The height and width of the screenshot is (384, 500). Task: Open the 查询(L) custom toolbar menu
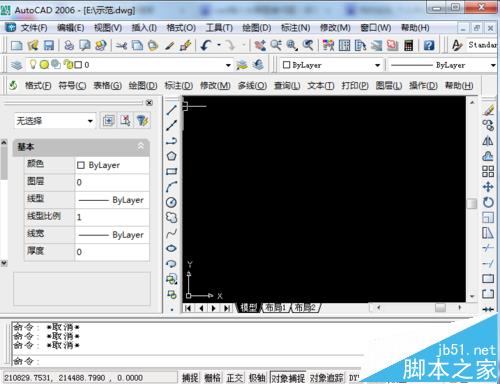(x=287, y=86)
